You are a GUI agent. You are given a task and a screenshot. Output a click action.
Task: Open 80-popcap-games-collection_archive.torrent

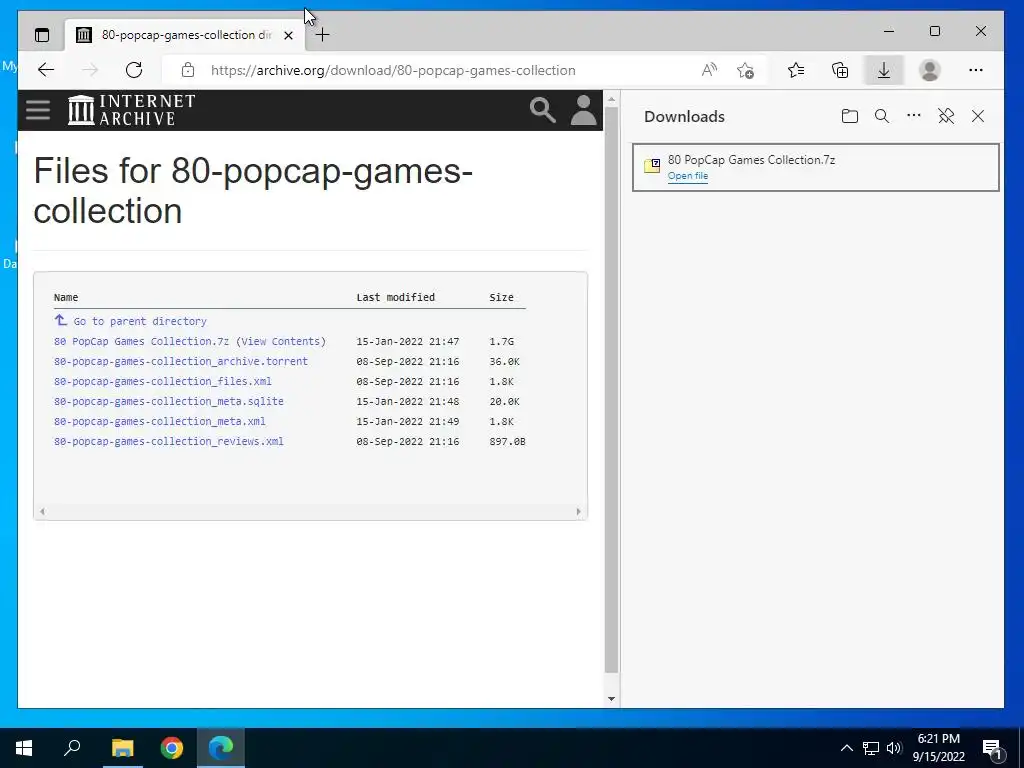point(181,361)
